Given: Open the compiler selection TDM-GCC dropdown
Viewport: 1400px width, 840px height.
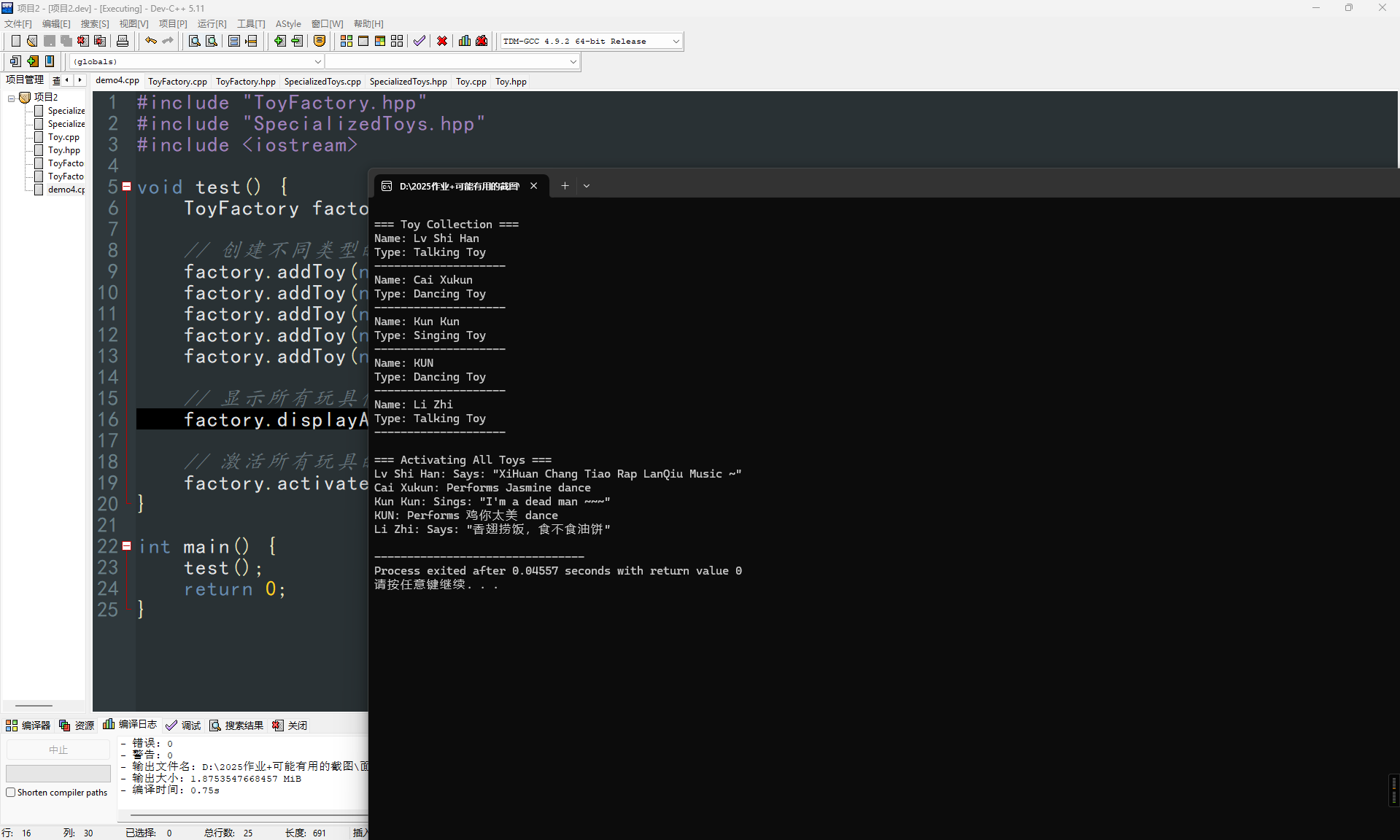Looking at the screenshot, I should coord(676,42).
